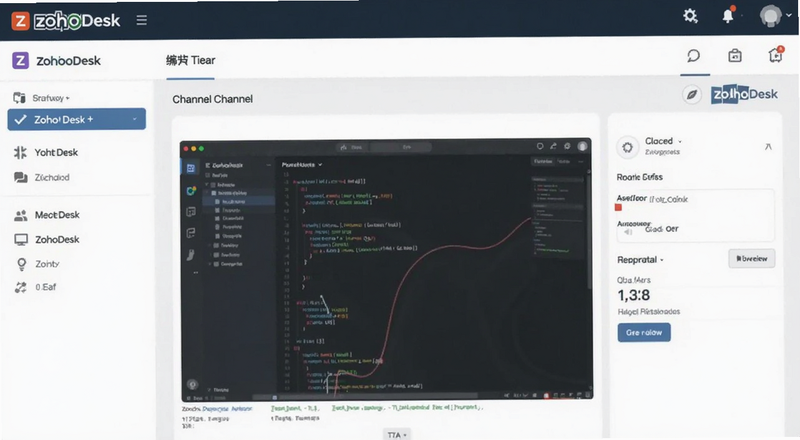Click the editor screenshot vertical scrollbar
This screenshot has width=800, height=440.
tap(589, 230)
